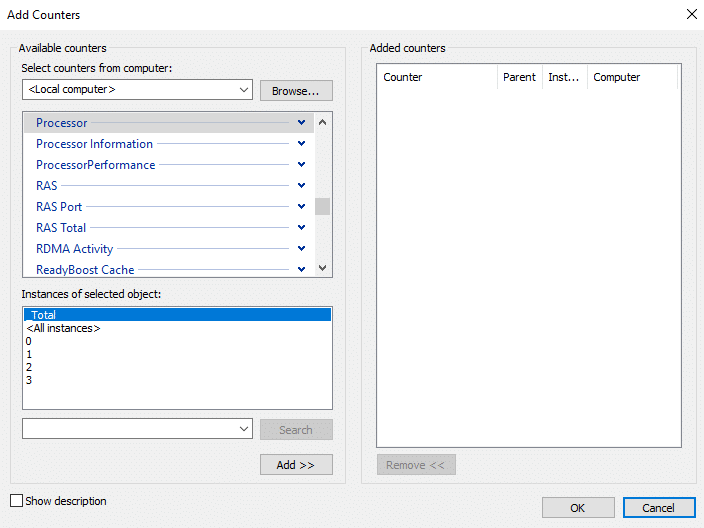Enable the Show description checkbox
This screenshot has height=528, width=704.
point(16,501)
